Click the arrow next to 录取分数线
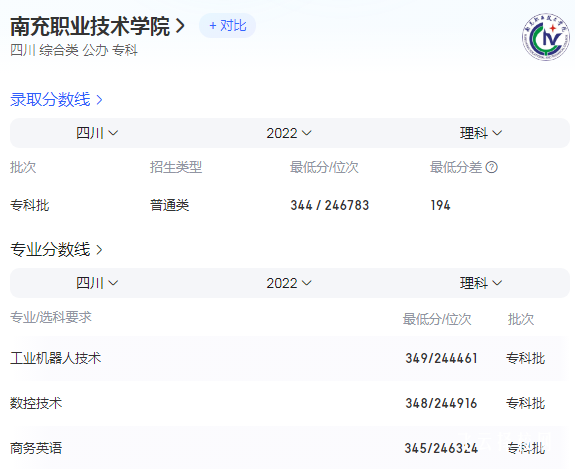575x469 pixels. pos(99,100)
